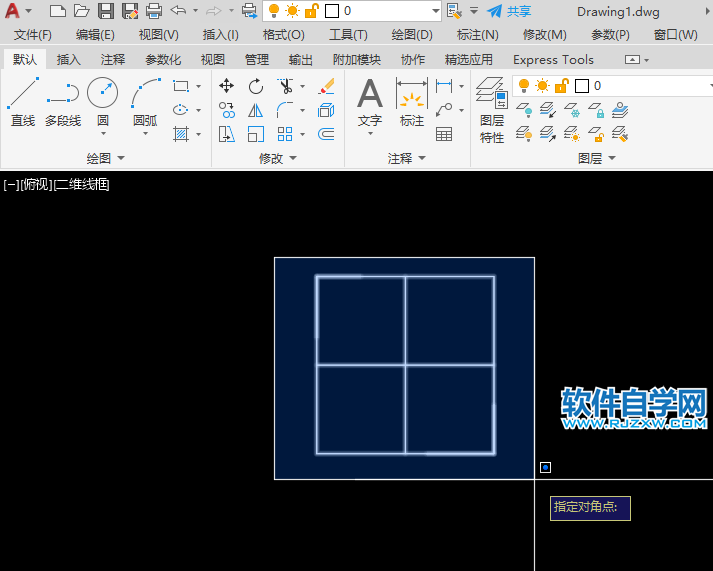The image size is (713, 571).
Task: Click the Save icon in quick access toolbar
Action: (x=105, y=10)
